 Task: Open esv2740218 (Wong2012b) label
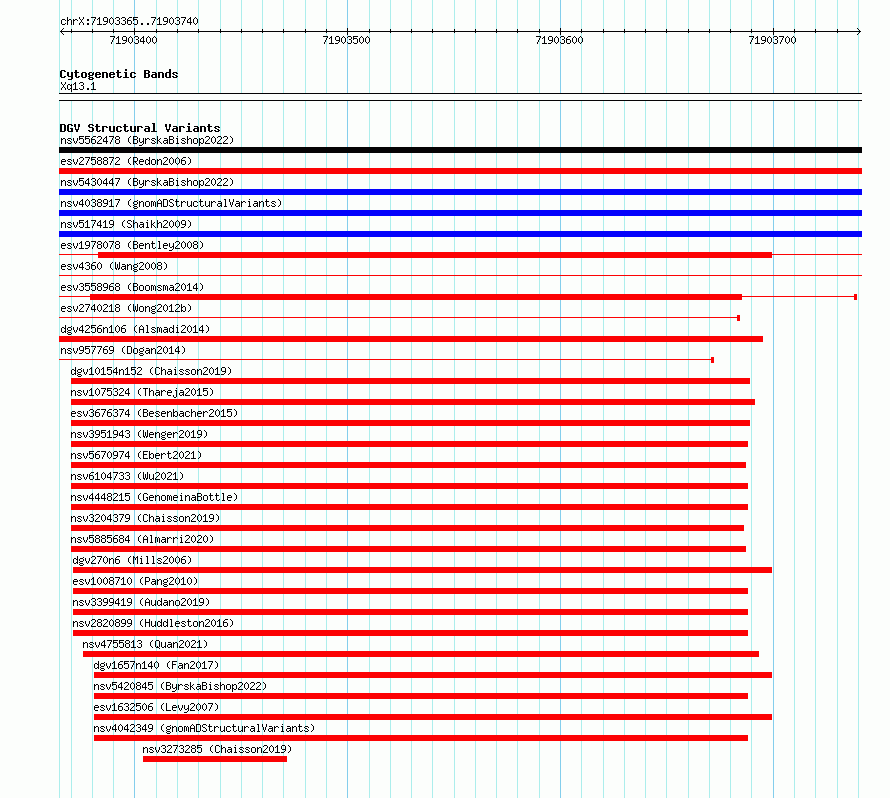click(x=126, y=308)
